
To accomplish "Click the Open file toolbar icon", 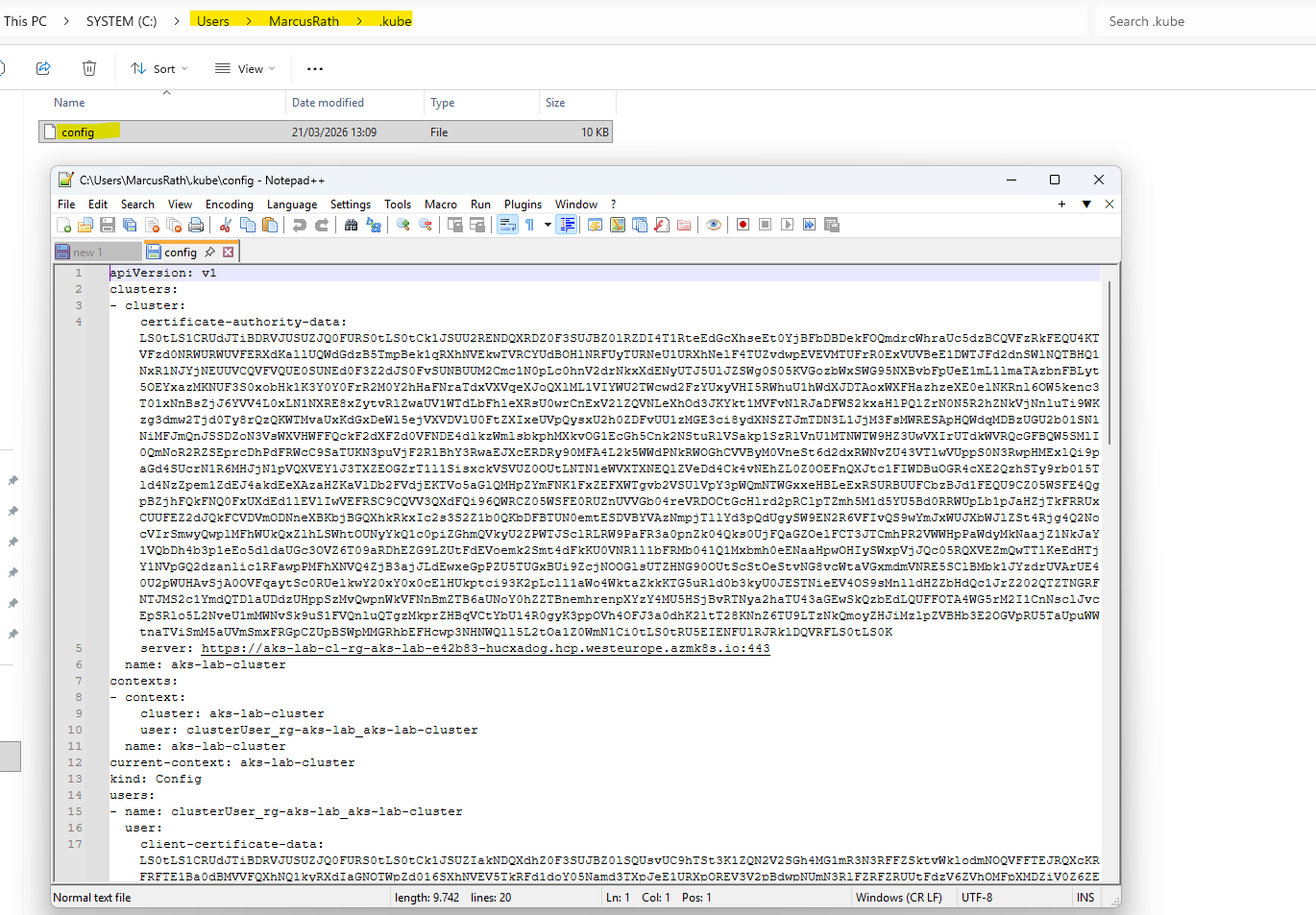I will pyautogui.click(x=85, y=225).
